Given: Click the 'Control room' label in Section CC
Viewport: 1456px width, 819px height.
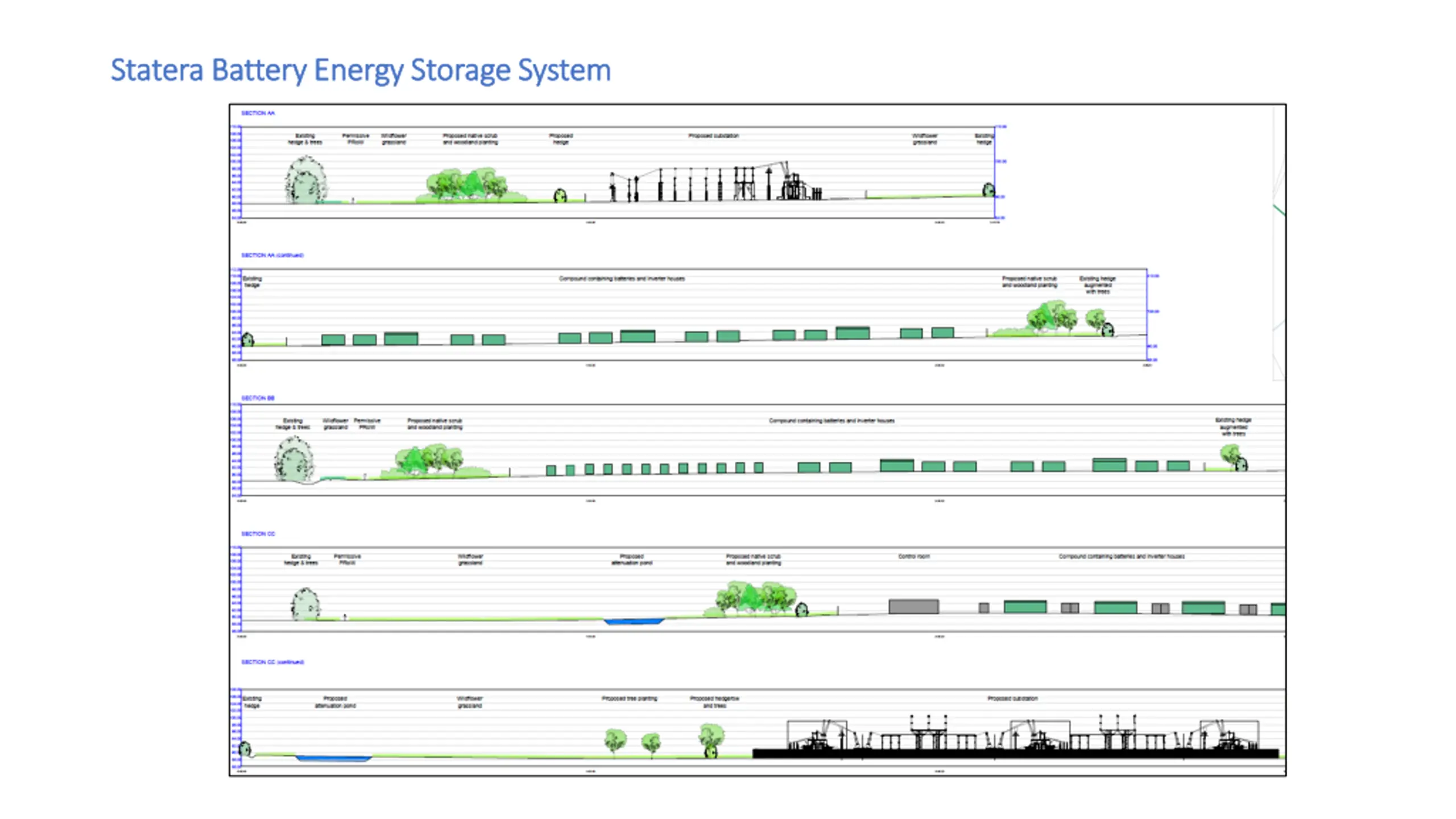Looking at the screenshot, I should coord(913,556).
